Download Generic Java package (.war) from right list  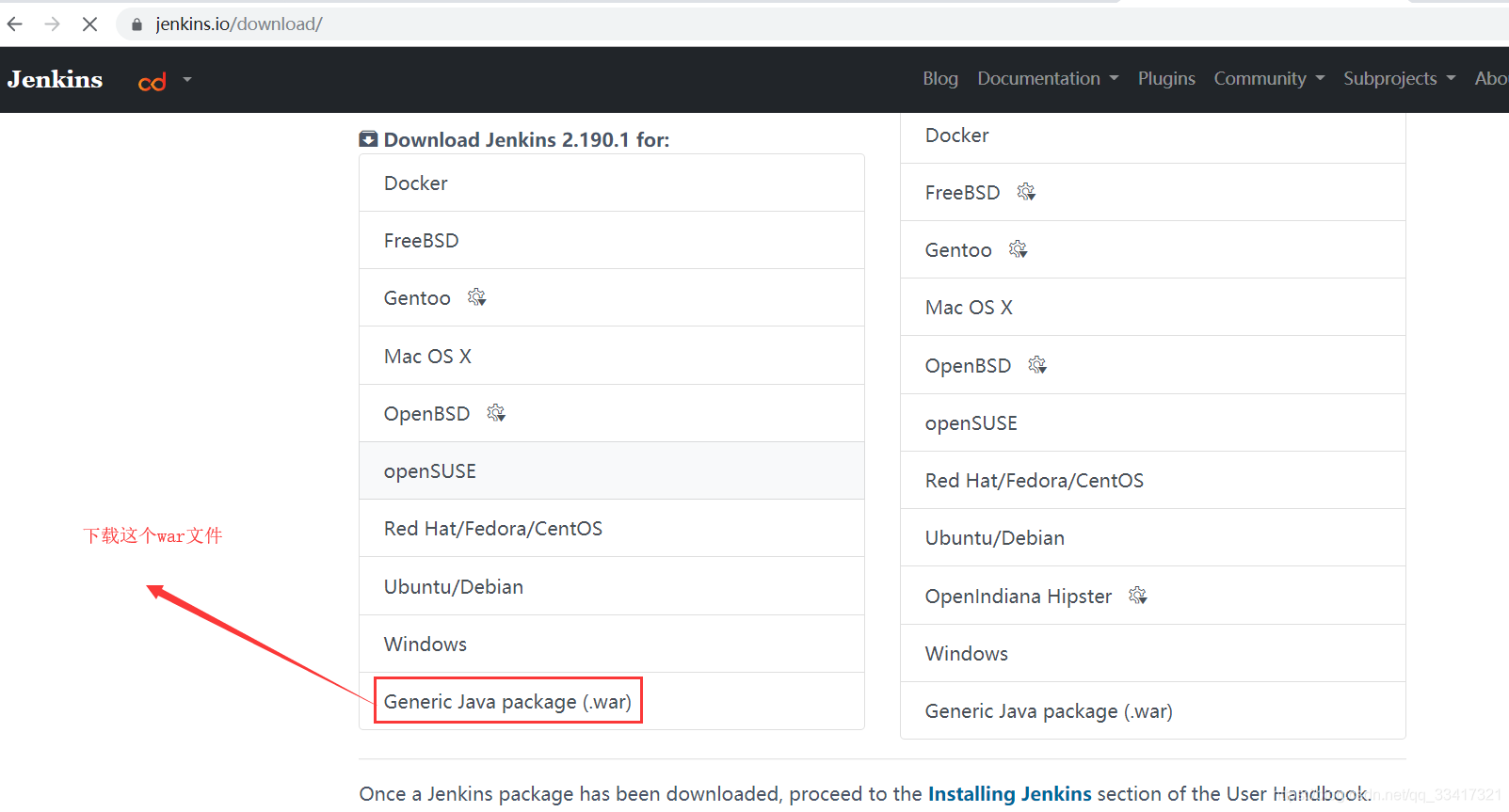click(x=1153, y=711)
